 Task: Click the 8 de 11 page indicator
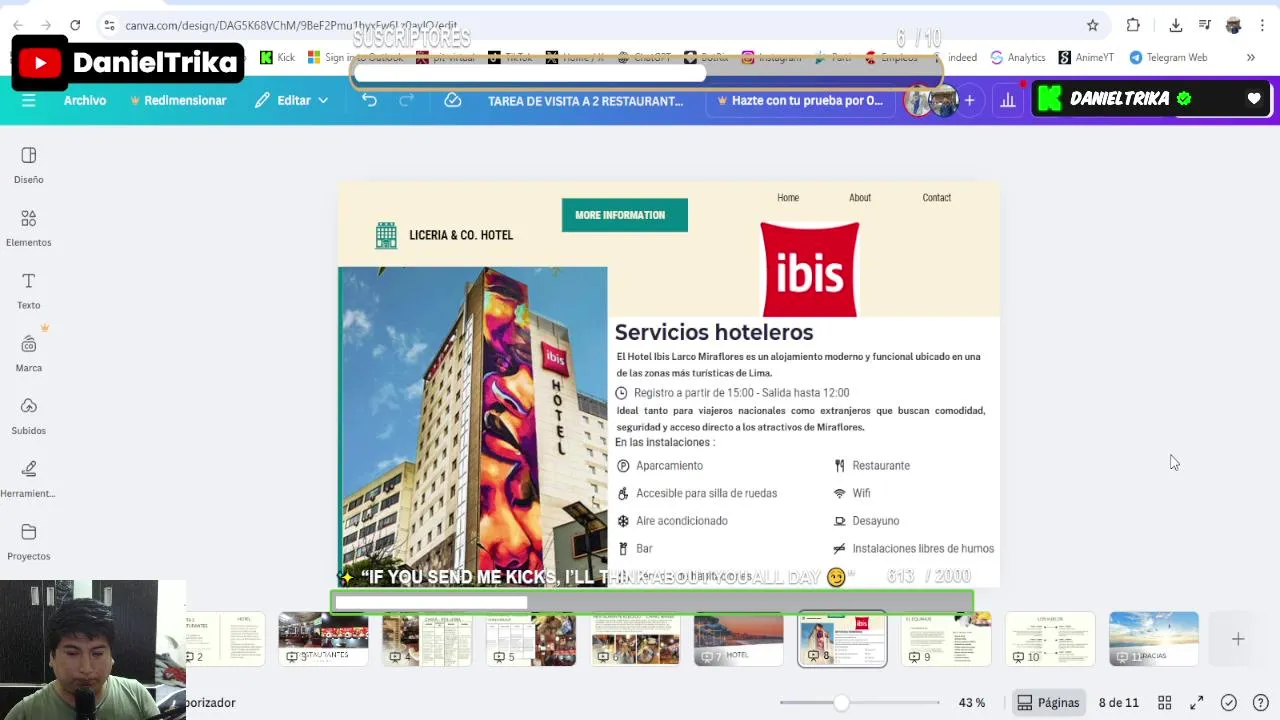coord(1118,703)
